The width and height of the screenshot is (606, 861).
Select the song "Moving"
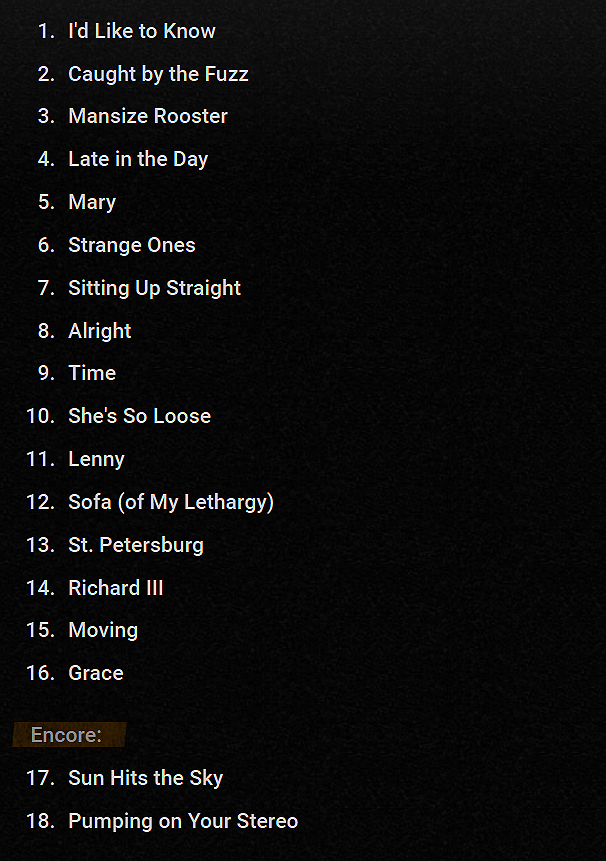coord(103,630)
